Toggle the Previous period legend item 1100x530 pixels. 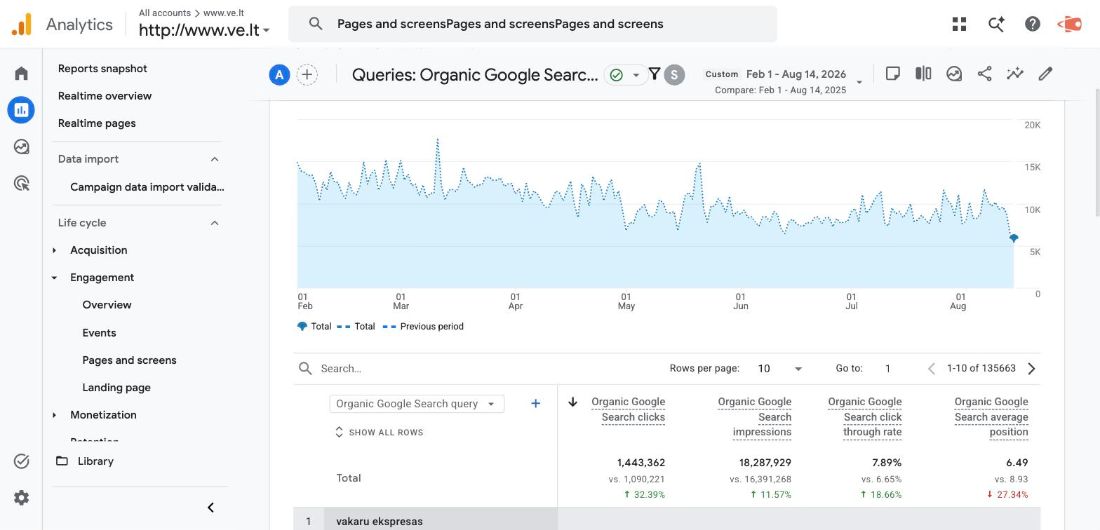click(423, 326)
